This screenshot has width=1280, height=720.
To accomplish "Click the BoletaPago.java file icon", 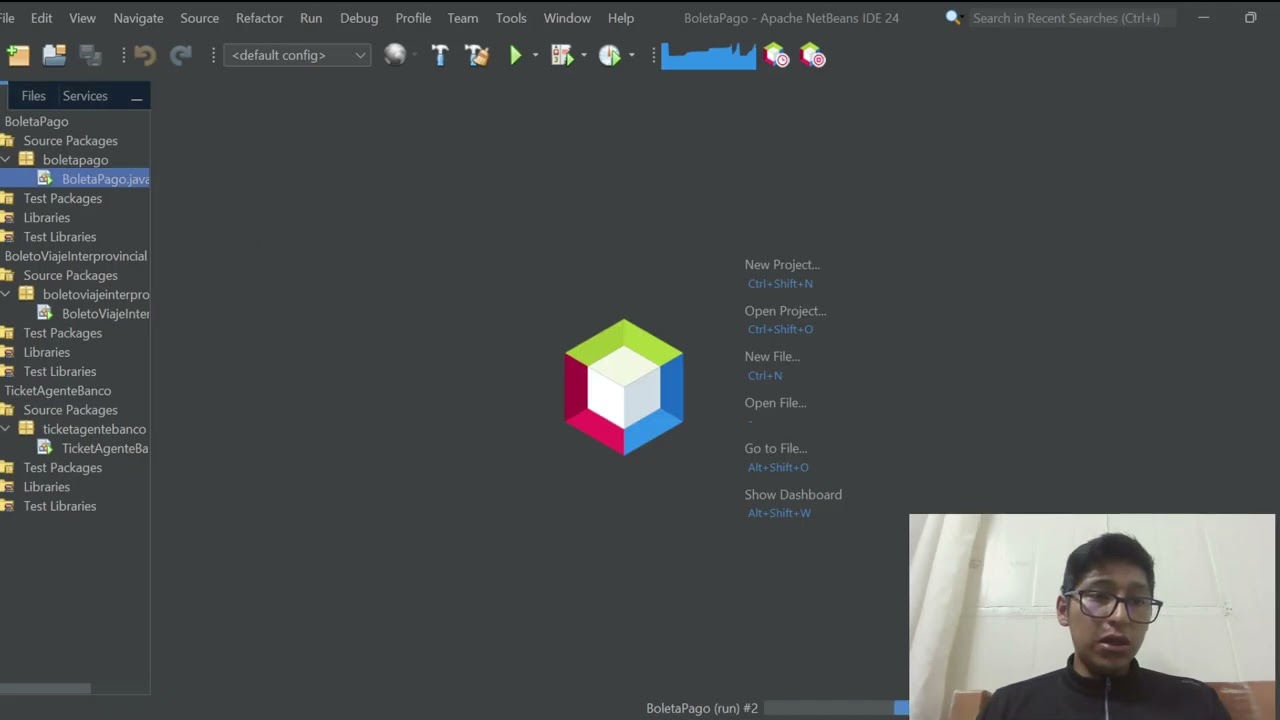I will point(45,178).
